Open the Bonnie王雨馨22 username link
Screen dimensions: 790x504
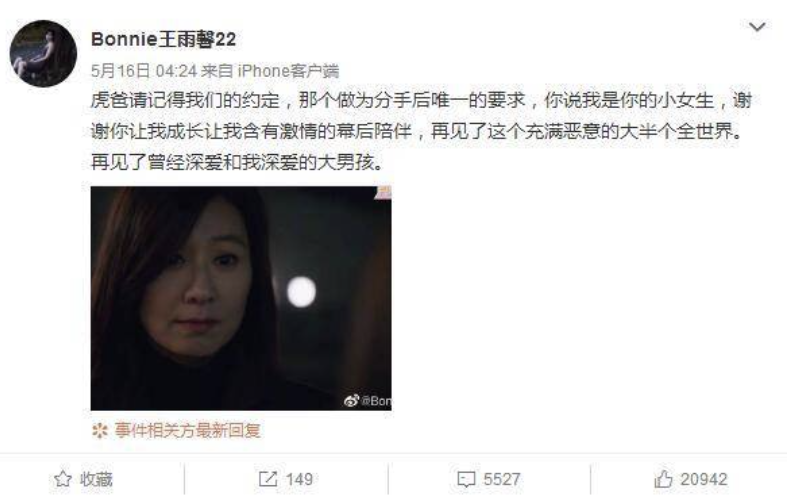click(163, 39)
